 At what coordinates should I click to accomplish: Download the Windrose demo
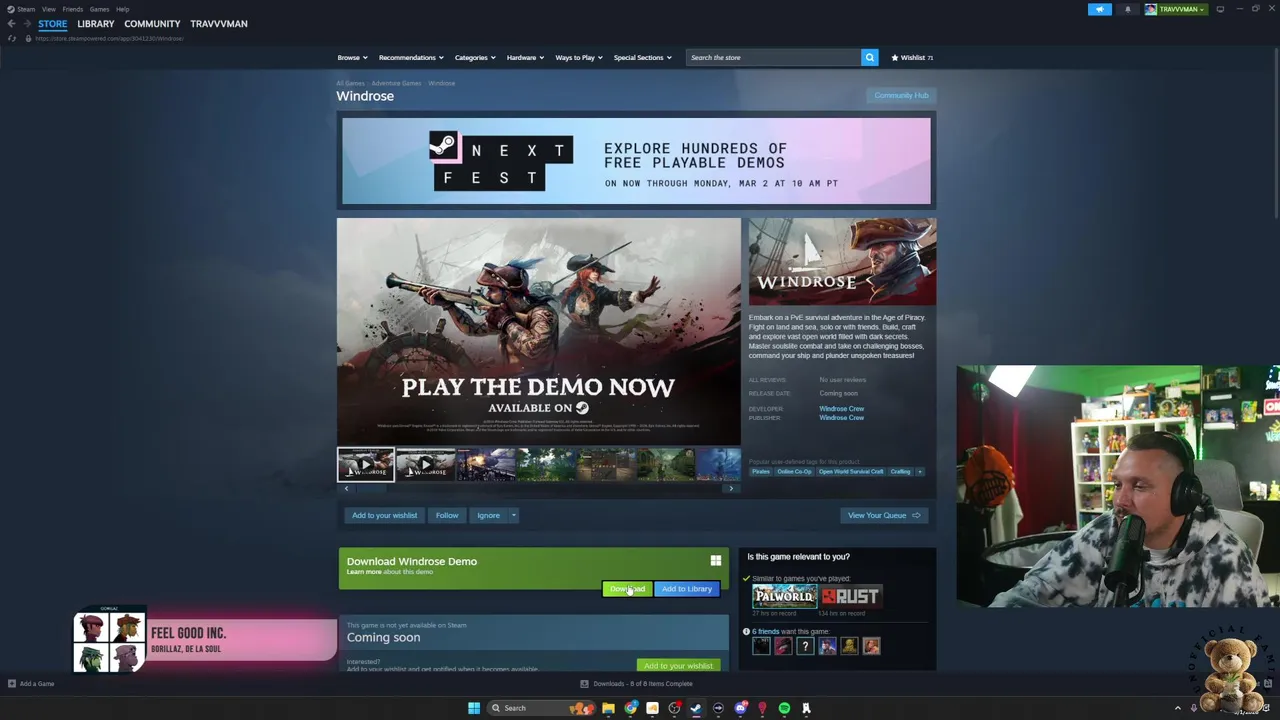628,589
